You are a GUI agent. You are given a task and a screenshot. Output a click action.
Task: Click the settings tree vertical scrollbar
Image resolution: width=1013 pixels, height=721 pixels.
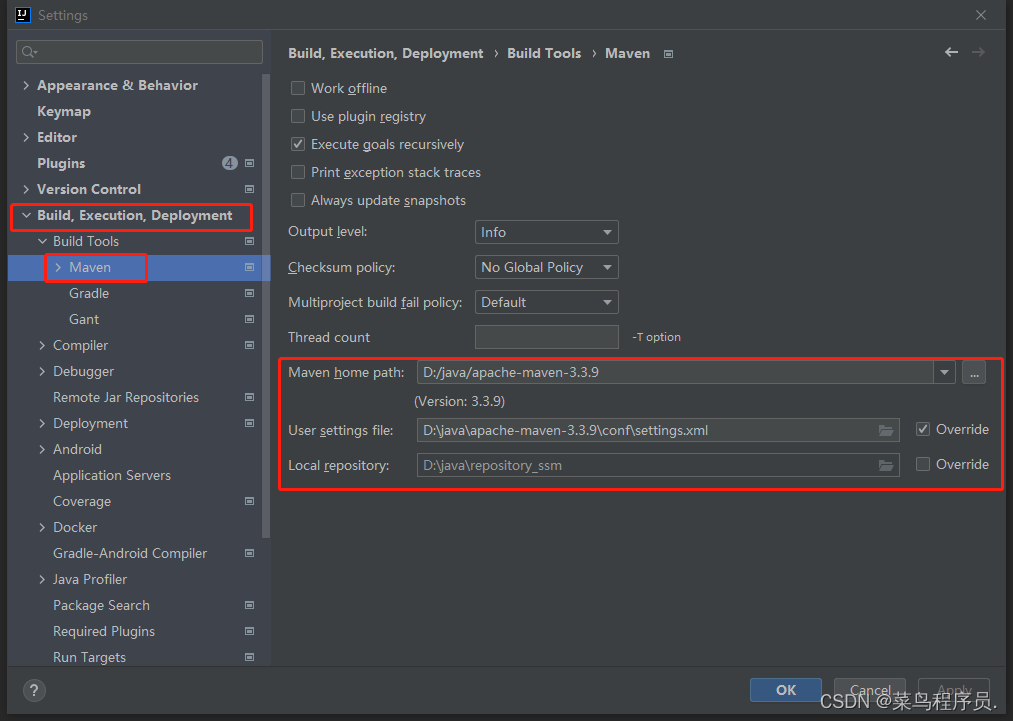click(266, 306)
